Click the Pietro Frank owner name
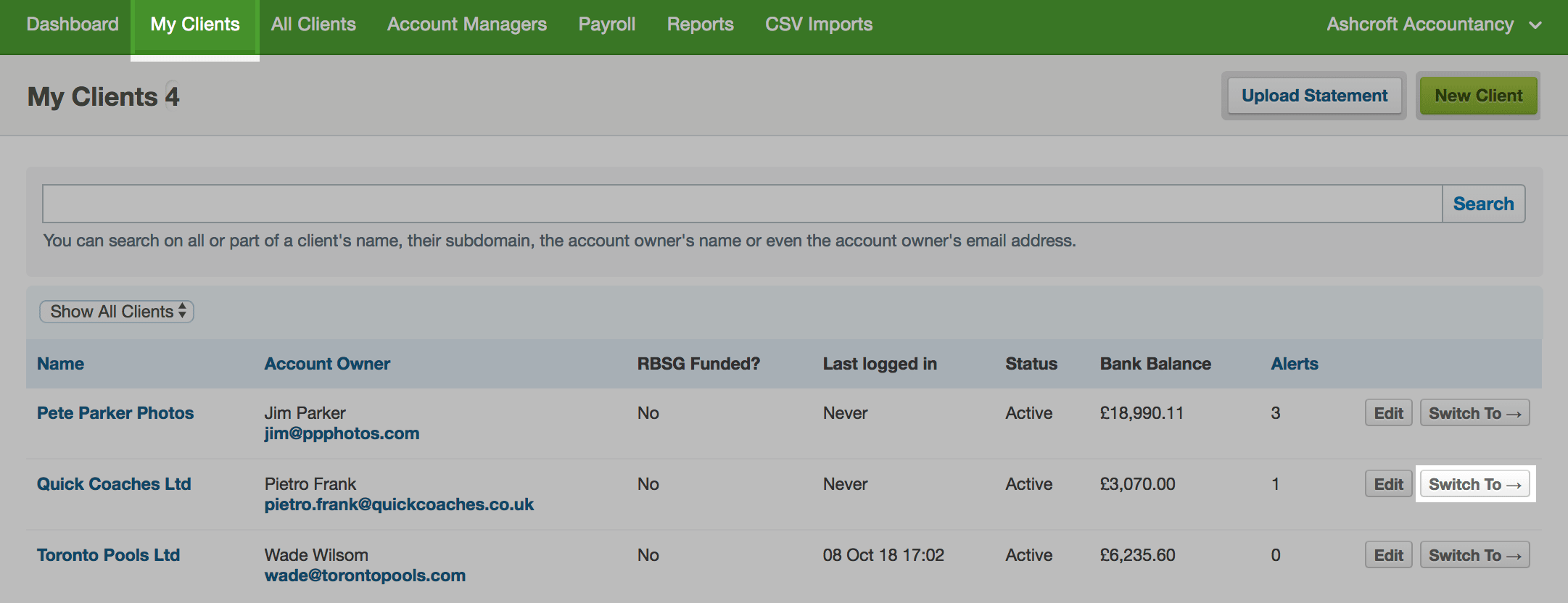1568x603 pixels. 310,484
